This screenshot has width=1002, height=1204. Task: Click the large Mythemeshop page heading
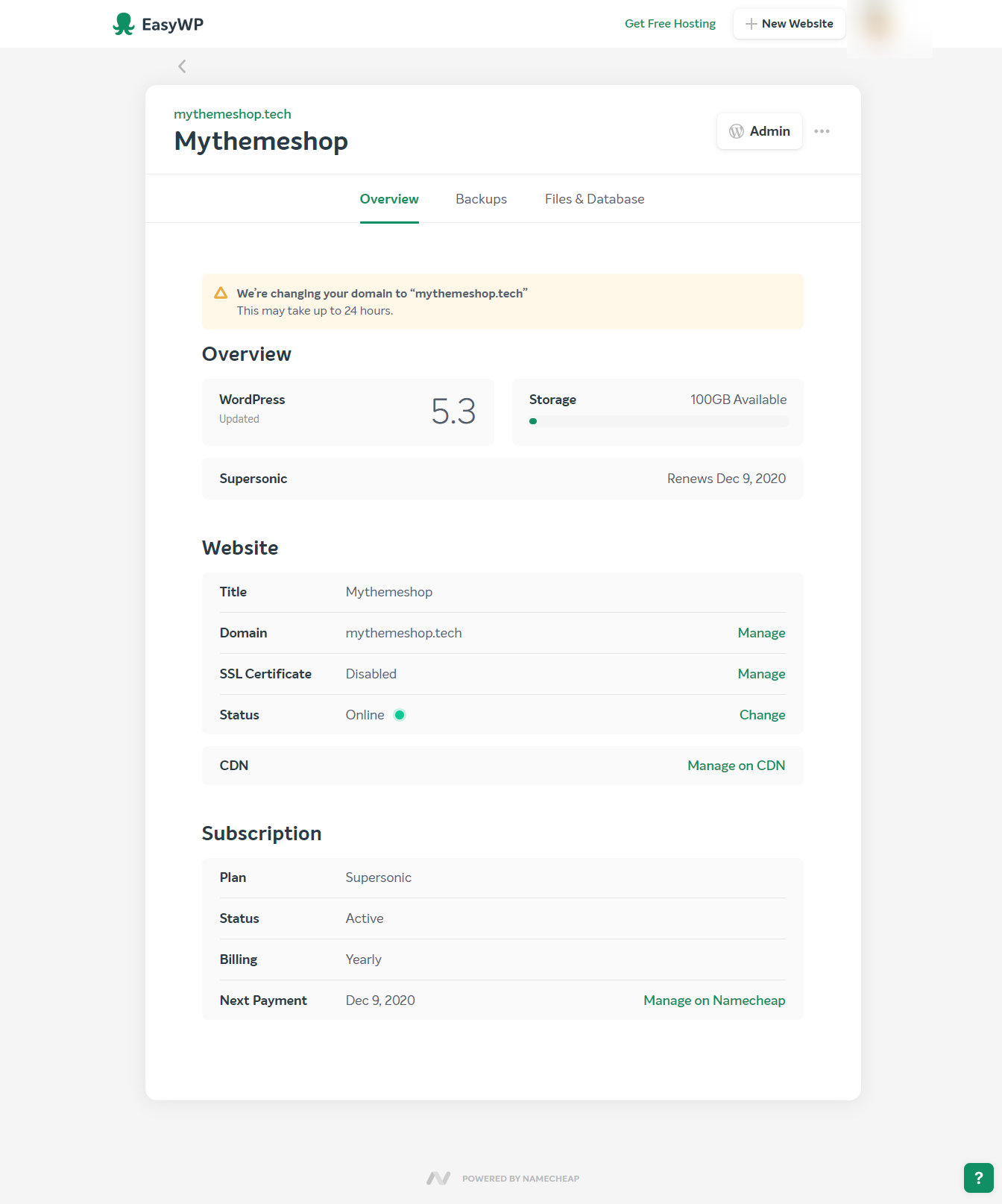point(261,141)
